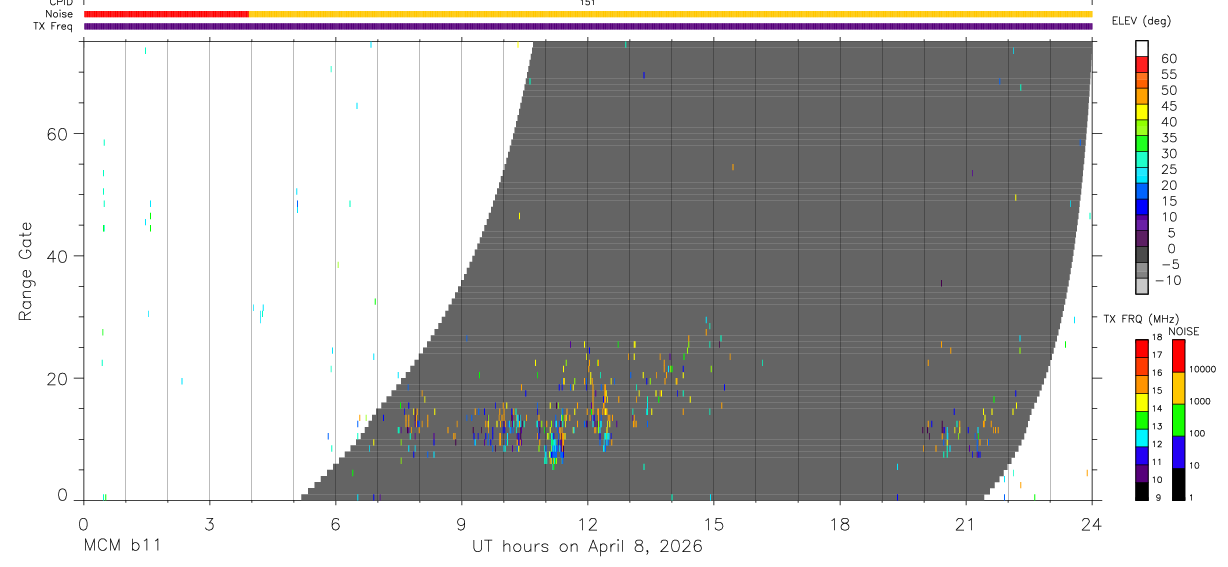
Task: Select red TX FRQ swatch between 18 and 17
Action: (1142, 347)
